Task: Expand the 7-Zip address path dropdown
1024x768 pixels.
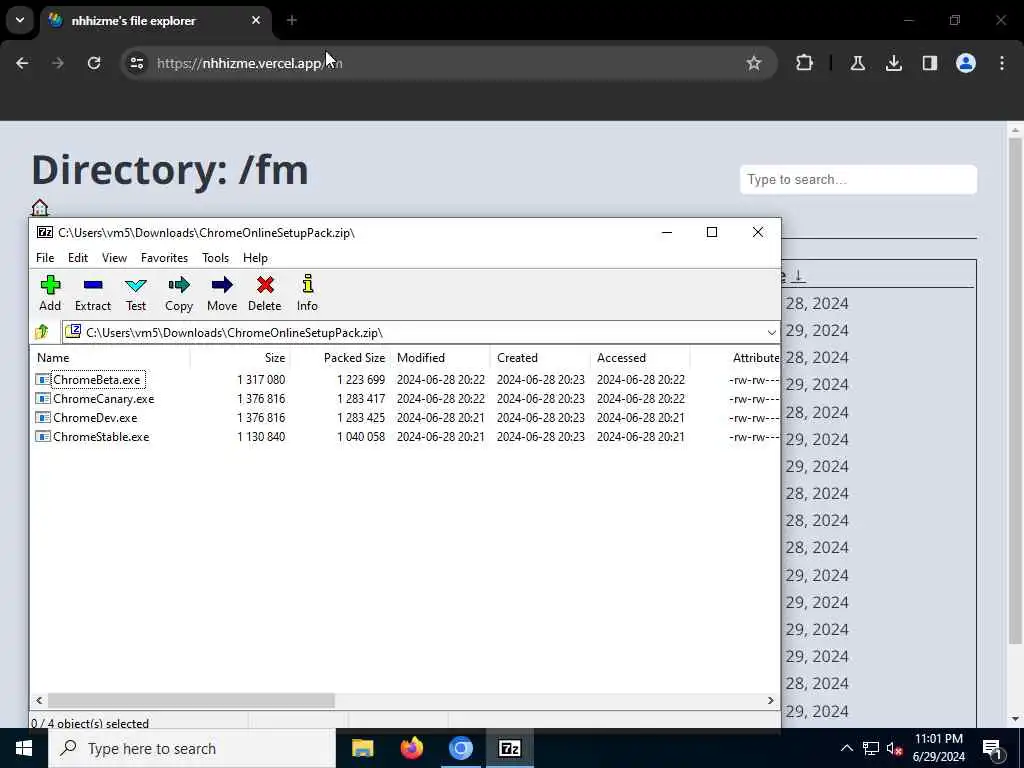Action: pyautogui.click(x=771, y=332)
